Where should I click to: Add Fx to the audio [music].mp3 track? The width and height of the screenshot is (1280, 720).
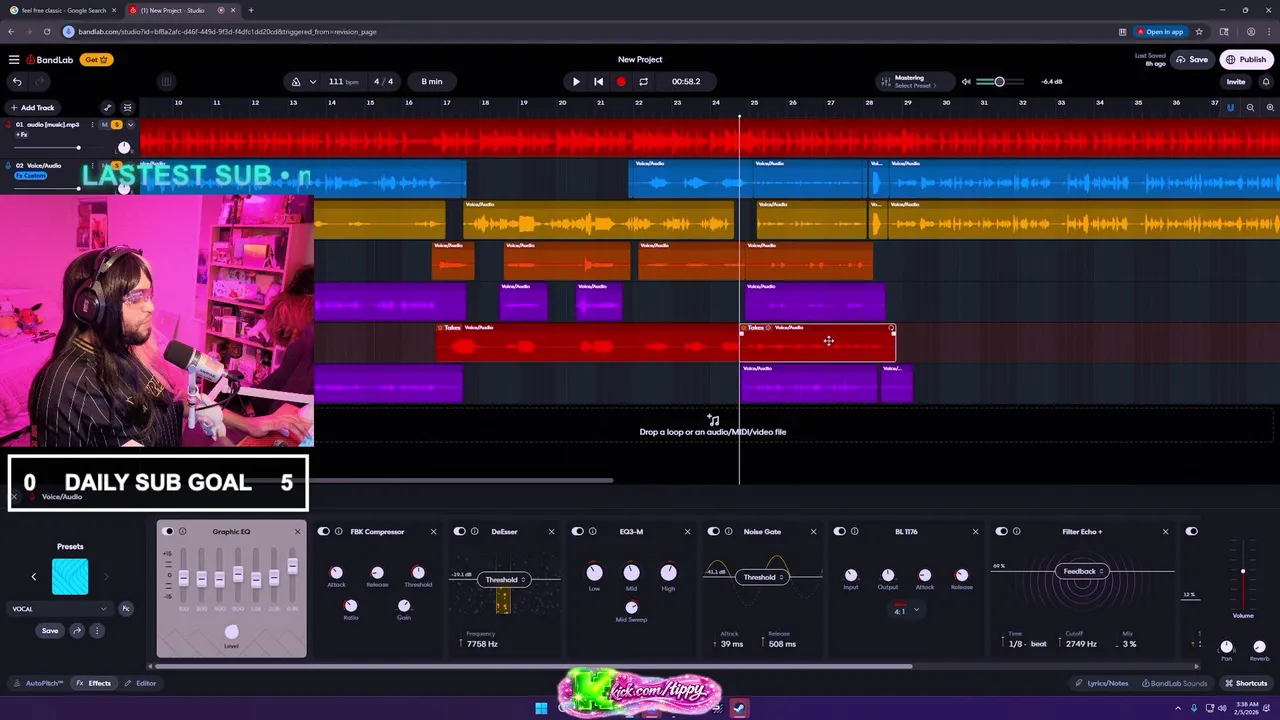(21, 135)
